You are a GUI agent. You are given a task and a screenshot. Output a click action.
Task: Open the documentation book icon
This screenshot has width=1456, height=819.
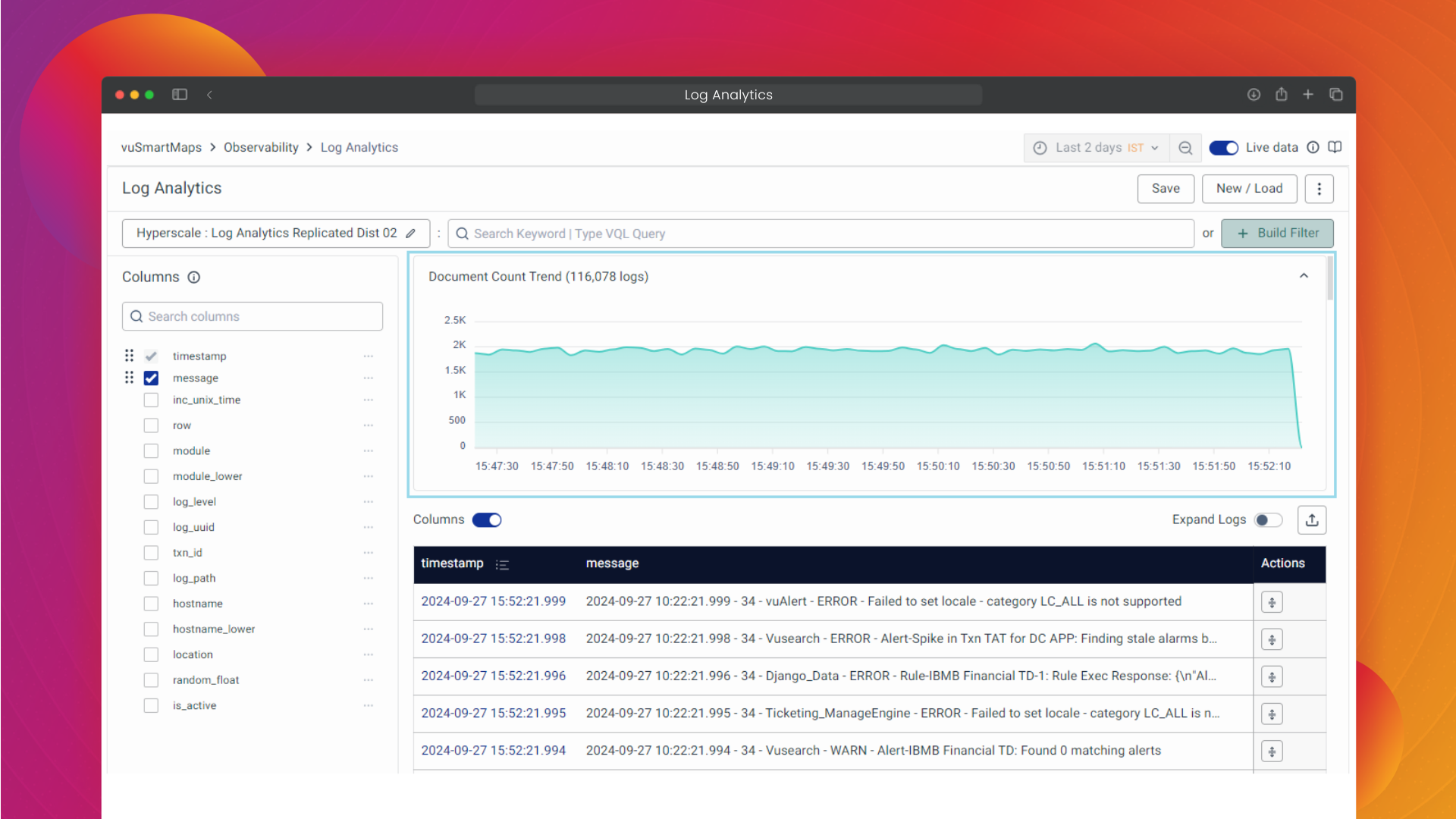pyautogui.click(x=1335, y=147)
